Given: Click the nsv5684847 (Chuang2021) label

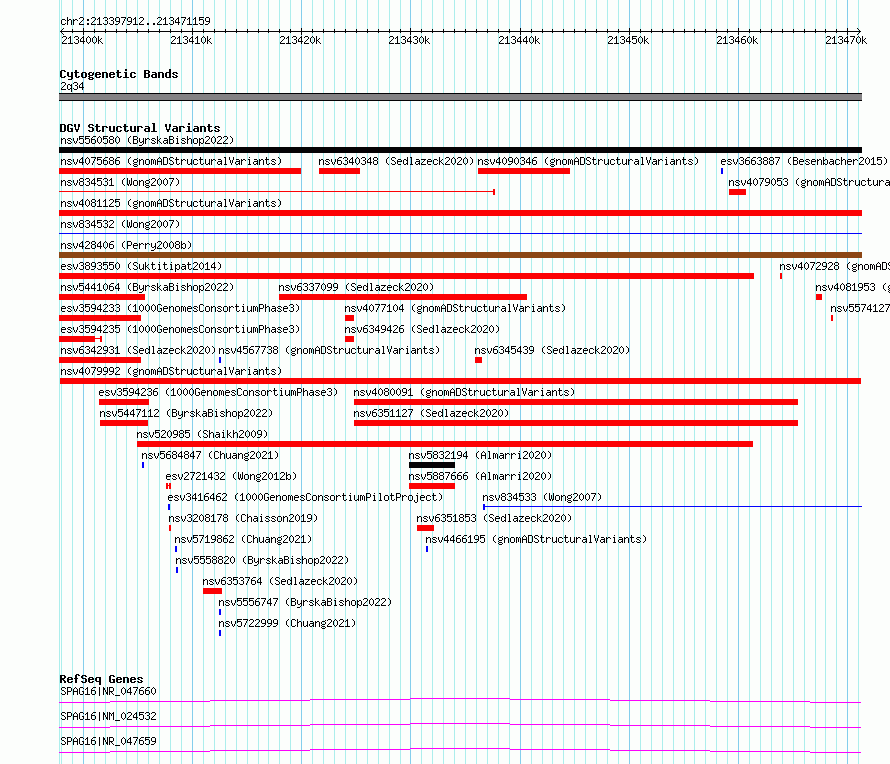Looking at the screenshot, I should point(210,455).
